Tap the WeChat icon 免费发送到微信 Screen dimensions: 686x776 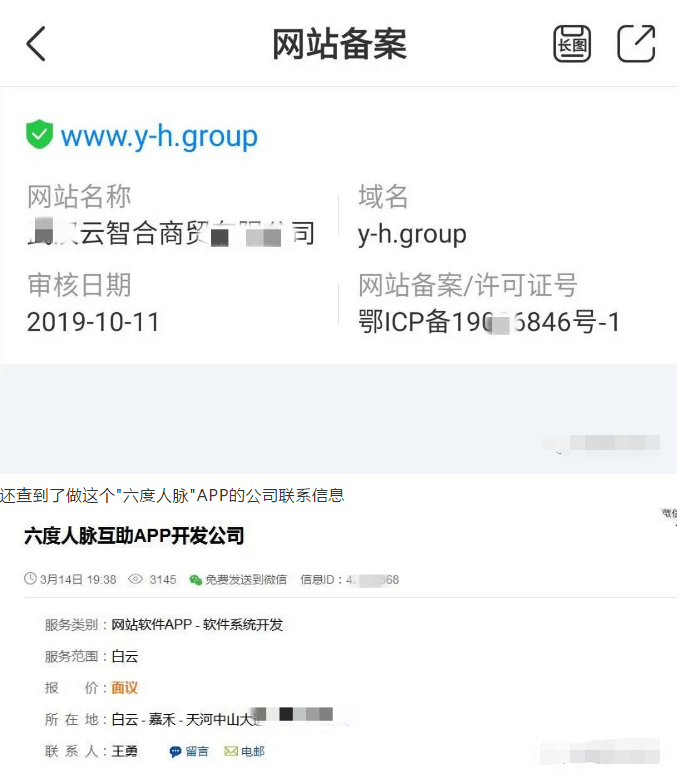click(196, 580)
